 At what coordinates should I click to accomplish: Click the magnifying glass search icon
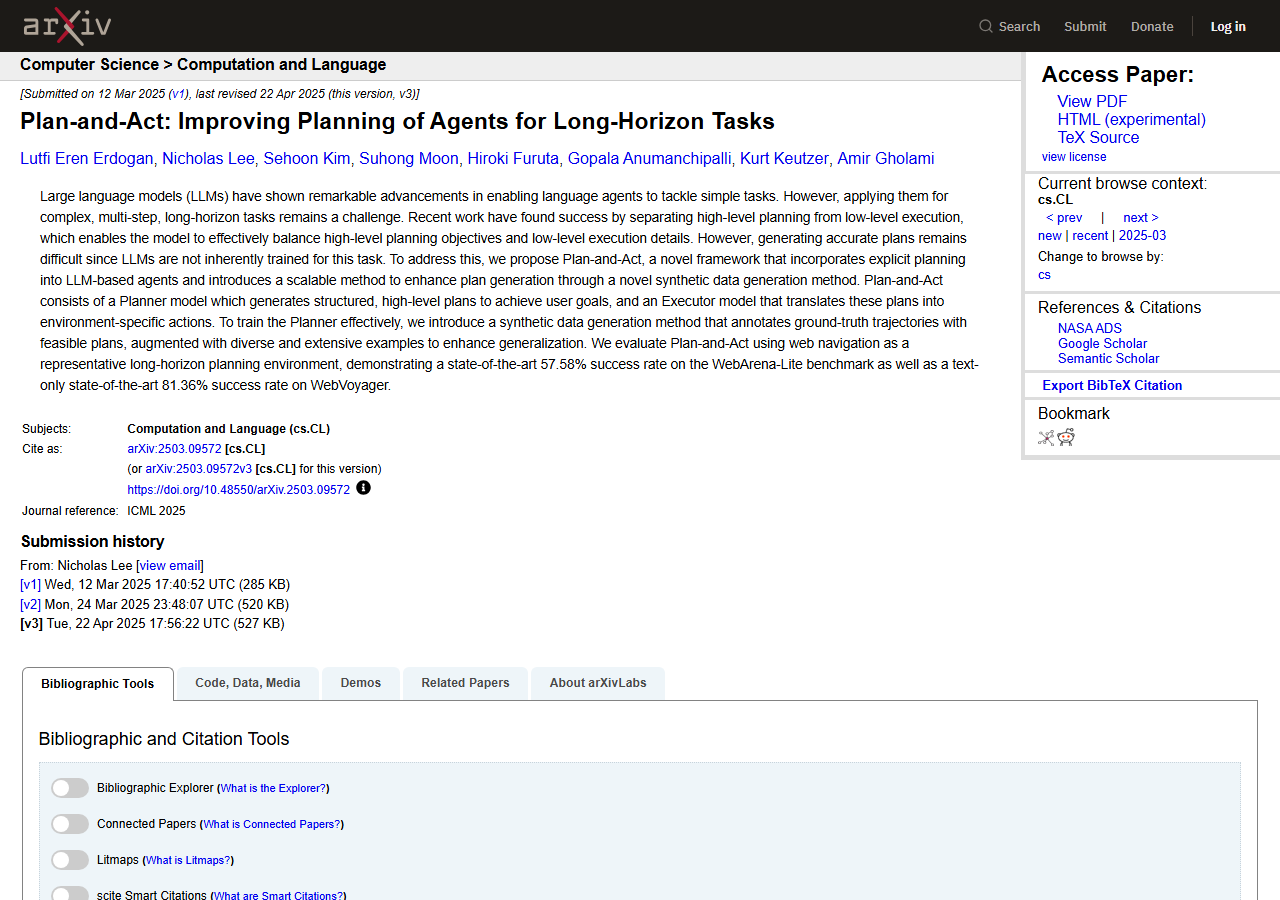(x=986, y=26)
